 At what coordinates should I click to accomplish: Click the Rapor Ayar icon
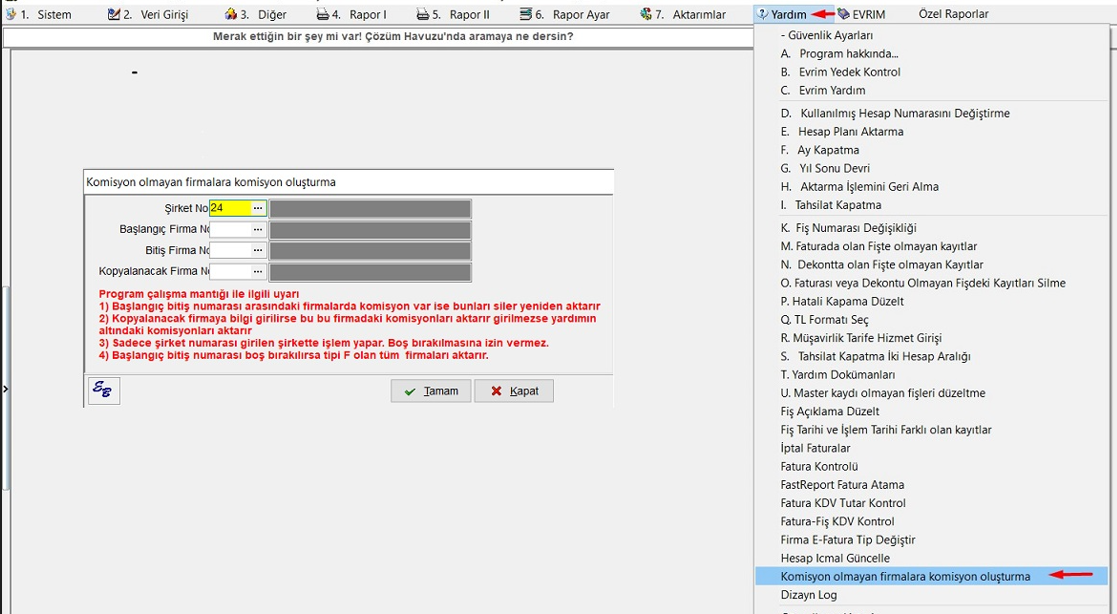tap(526, 14)
